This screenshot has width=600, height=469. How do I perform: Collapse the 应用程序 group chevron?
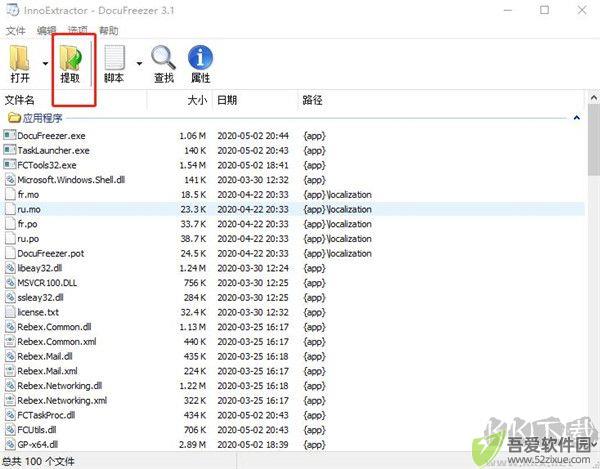pyautogui.click(x=577, y=118)
